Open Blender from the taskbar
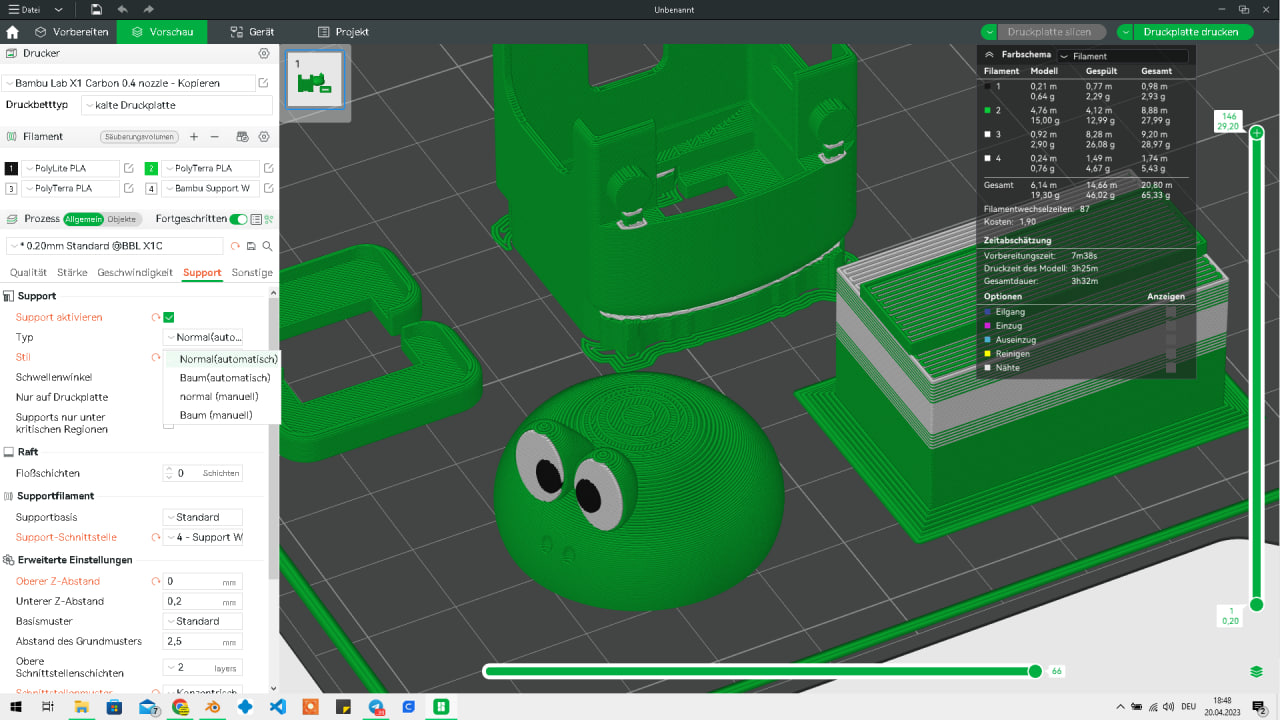Screen dimensions: 1280x720 coord(213,707)
